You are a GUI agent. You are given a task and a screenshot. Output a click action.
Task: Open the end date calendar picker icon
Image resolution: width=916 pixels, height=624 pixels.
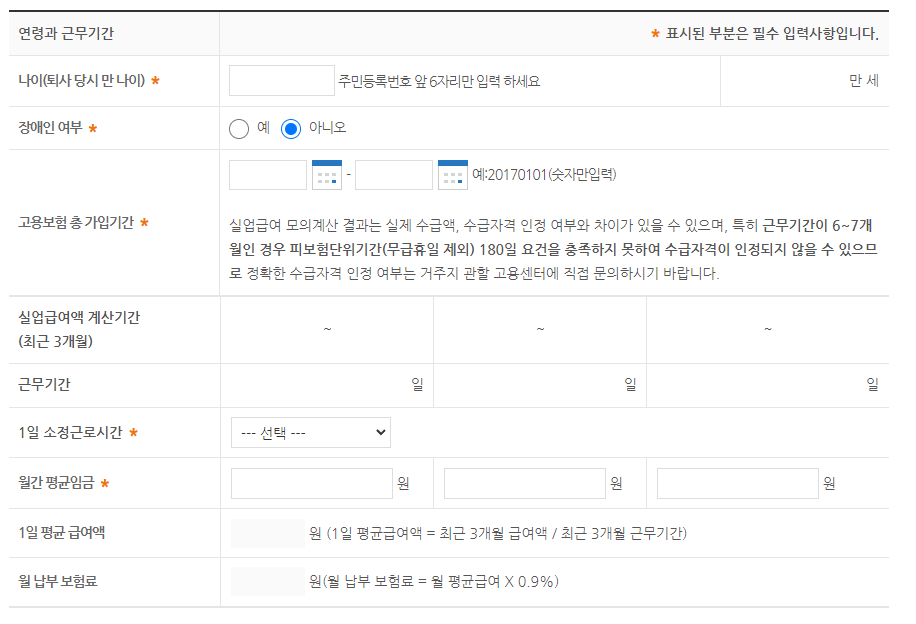[453, 175]
